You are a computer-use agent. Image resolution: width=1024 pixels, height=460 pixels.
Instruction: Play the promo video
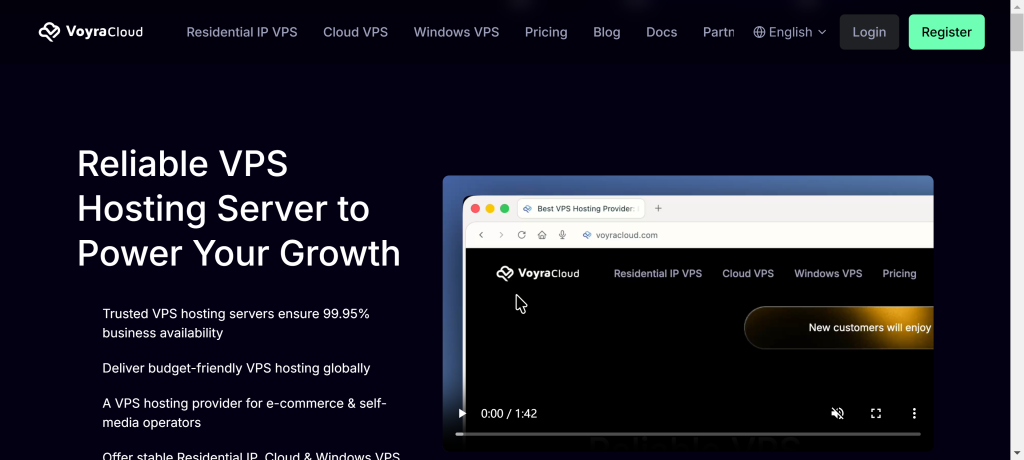tap(462, 413)
